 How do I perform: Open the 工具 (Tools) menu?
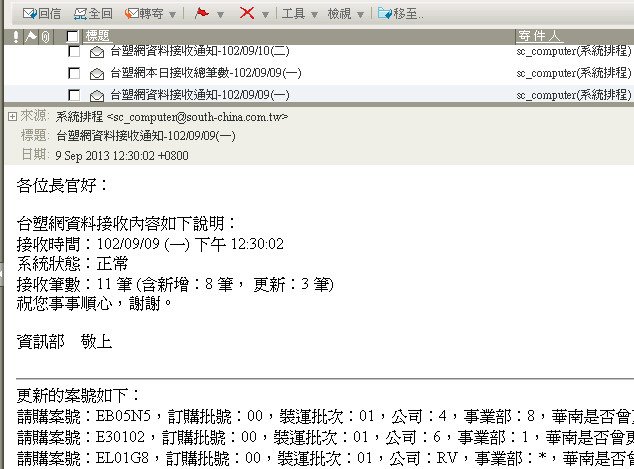click(x=297, y=14)
